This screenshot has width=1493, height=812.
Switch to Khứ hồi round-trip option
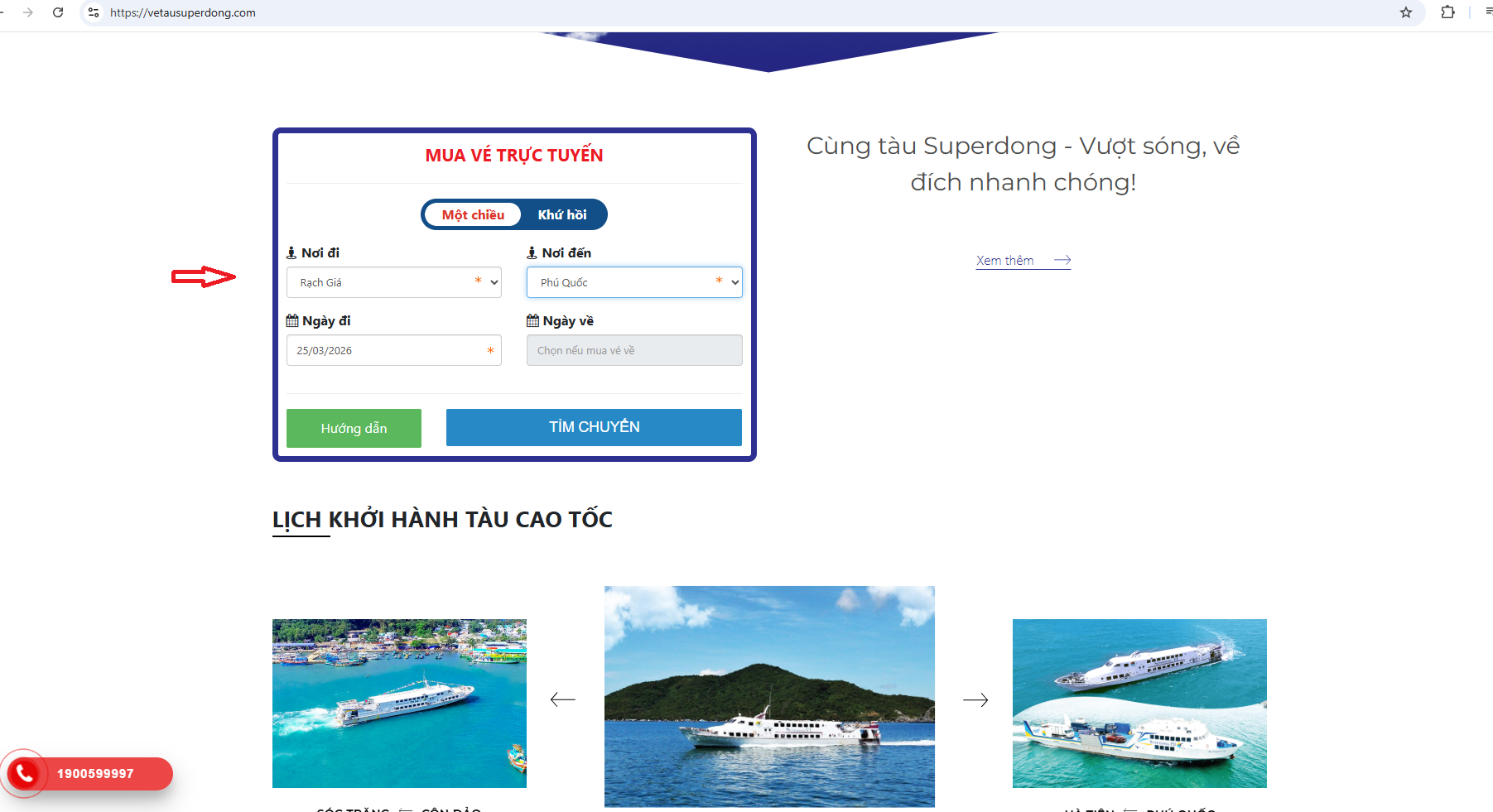562,214
